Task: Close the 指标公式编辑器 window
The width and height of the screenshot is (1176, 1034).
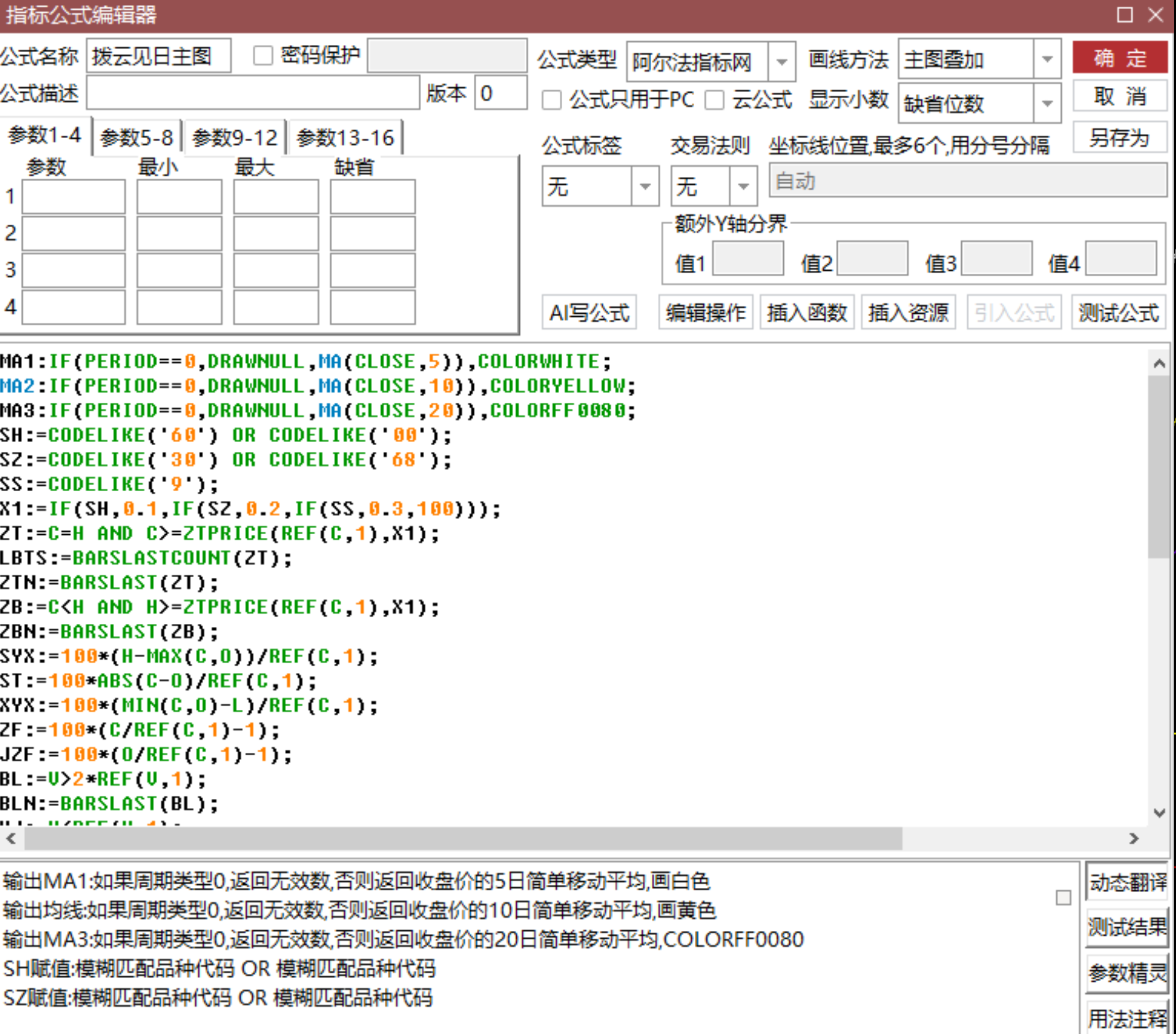Action: pyautogui.click(x=1156, y=14)
